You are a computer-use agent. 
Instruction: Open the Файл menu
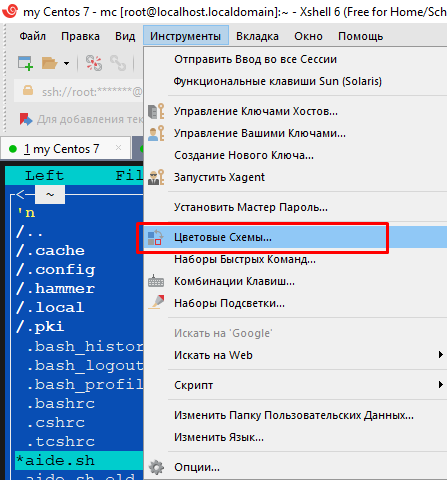32,36
